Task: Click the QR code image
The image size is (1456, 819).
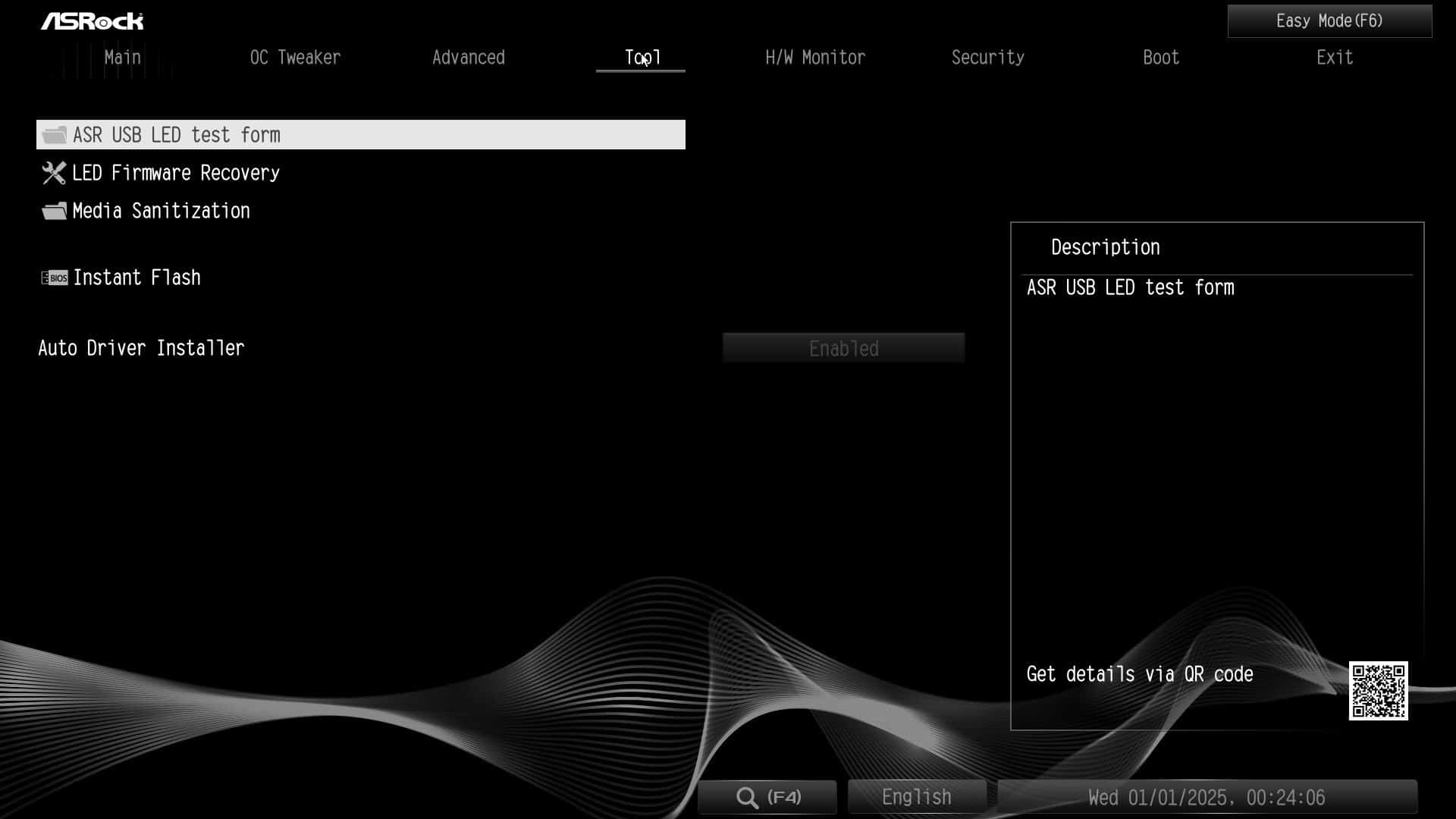Action: point(1378,691)
